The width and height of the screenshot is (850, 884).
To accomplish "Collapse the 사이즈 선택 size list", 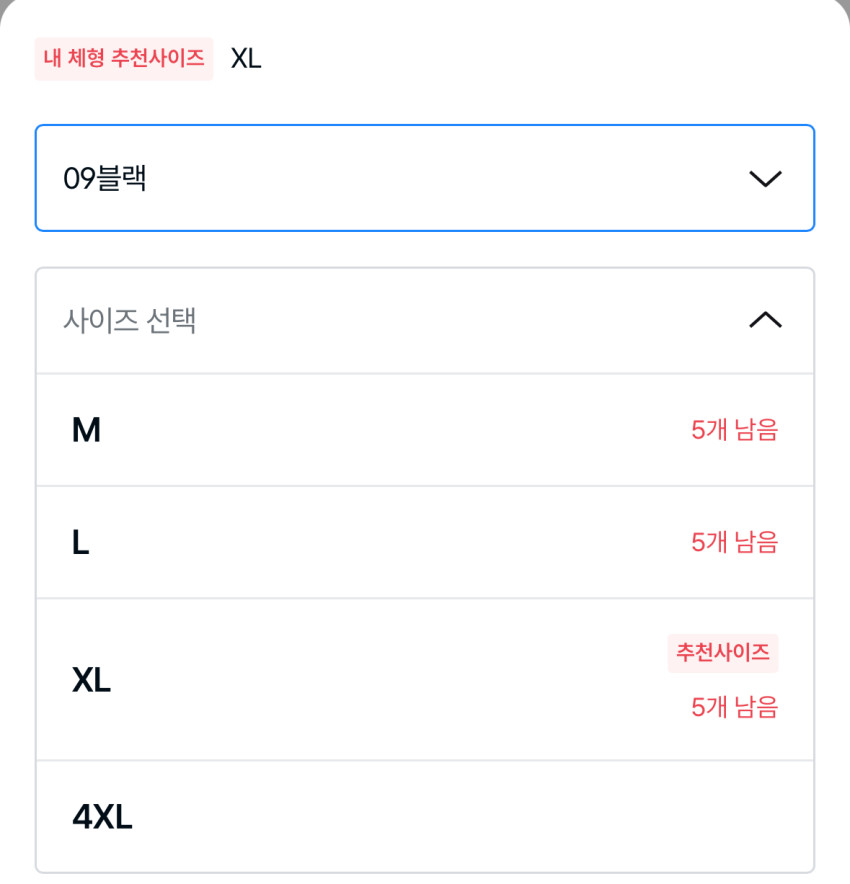I will pyautogui.click(x=425, y=321).
